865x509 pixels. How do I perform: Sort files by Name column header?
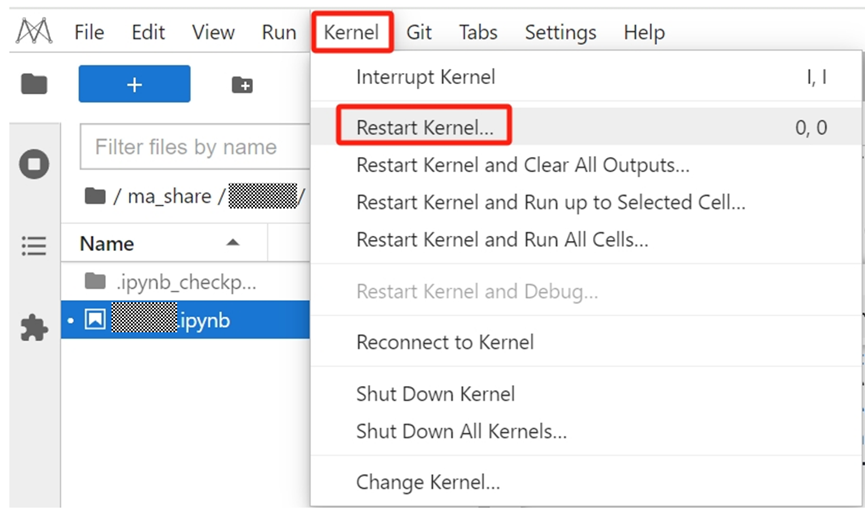pyautogui.click(x=107, y=243)
